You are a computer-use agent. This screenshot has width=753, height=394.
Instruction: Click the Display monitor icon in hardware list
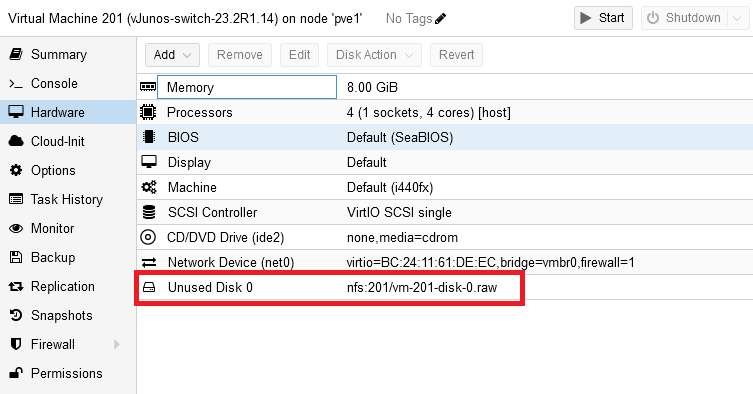coord(149,162)
